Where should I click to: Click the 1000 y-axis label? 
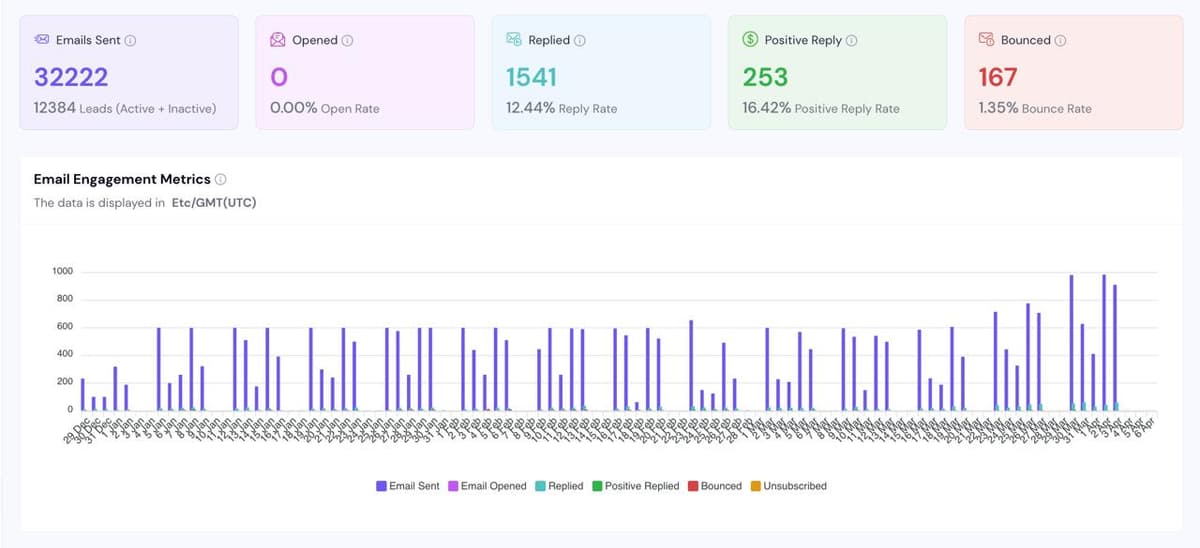[63, 272]
